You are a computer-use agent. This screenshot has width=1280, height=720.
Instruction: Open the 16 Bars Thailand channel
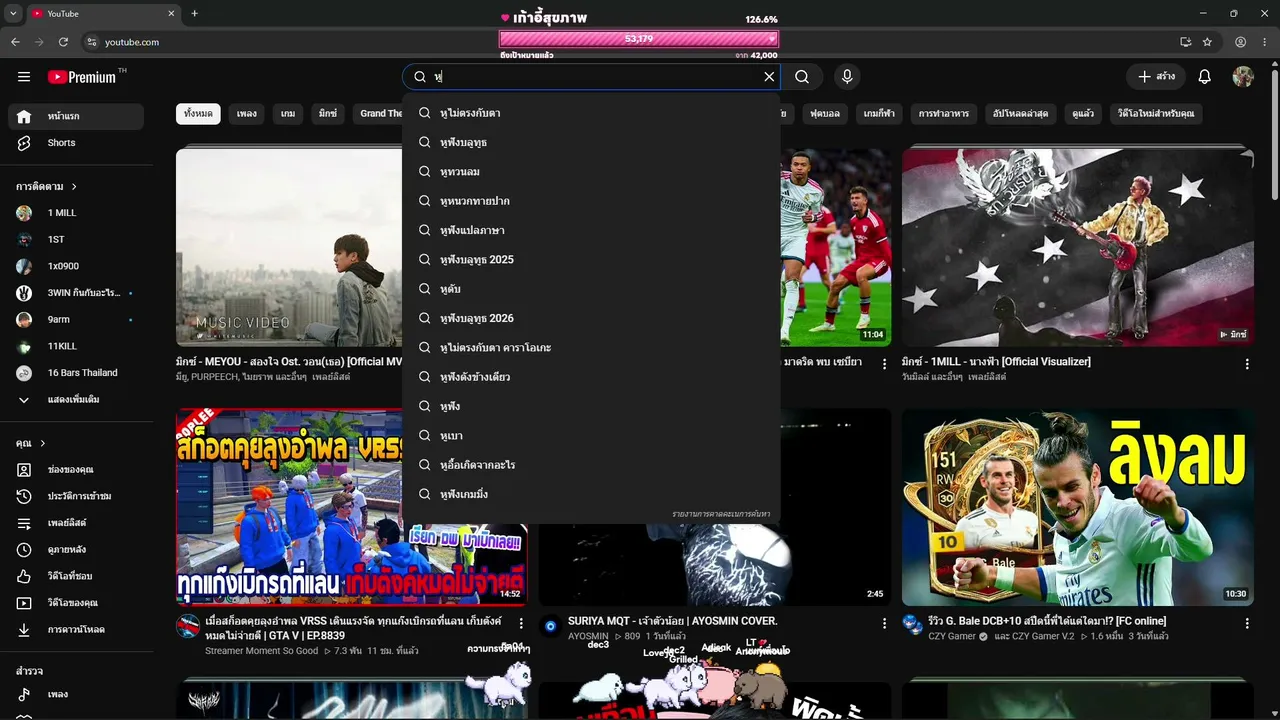76,373
